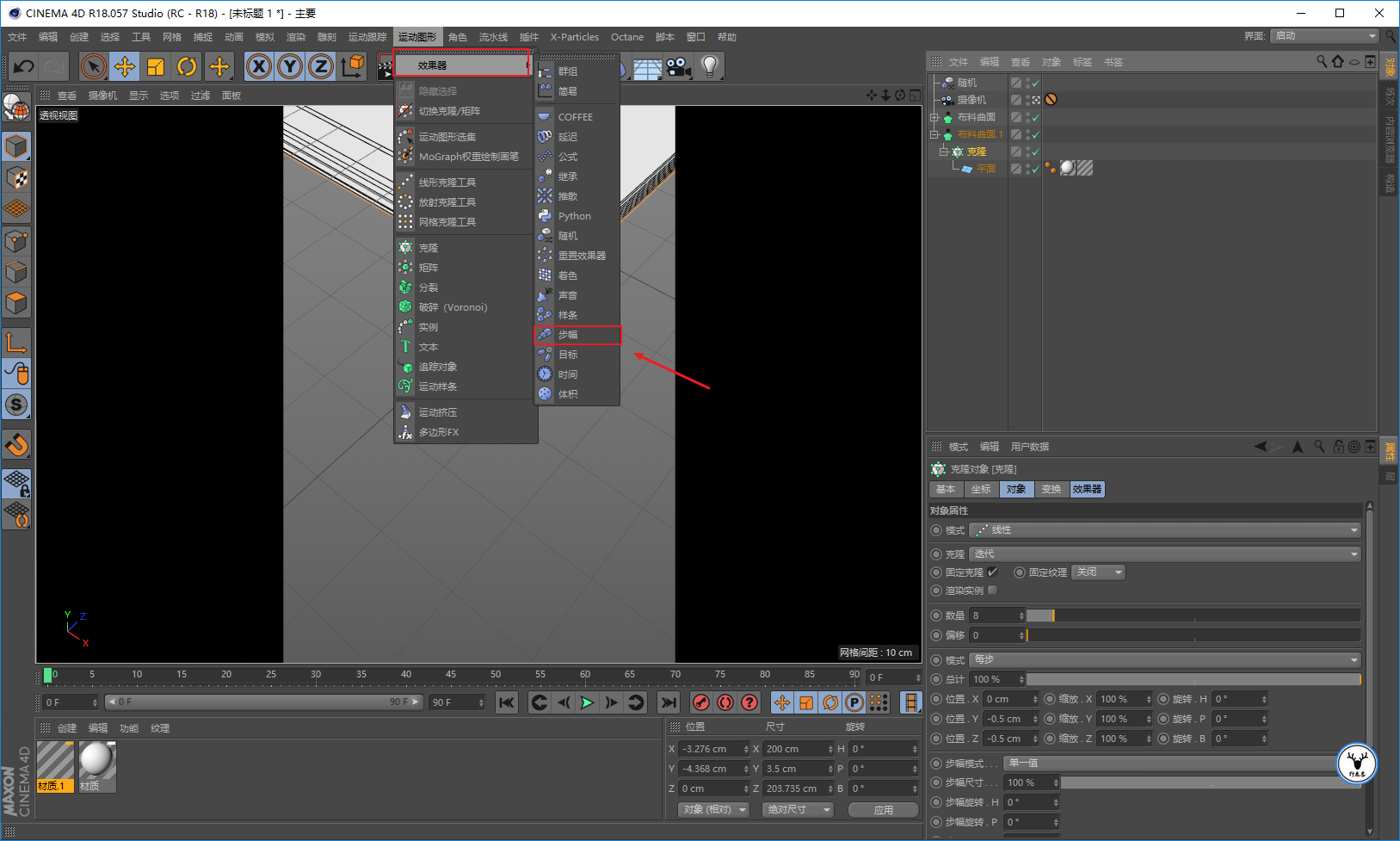Collapse the 克隆 tree item

pyautogui.click(x=943, y=152)
